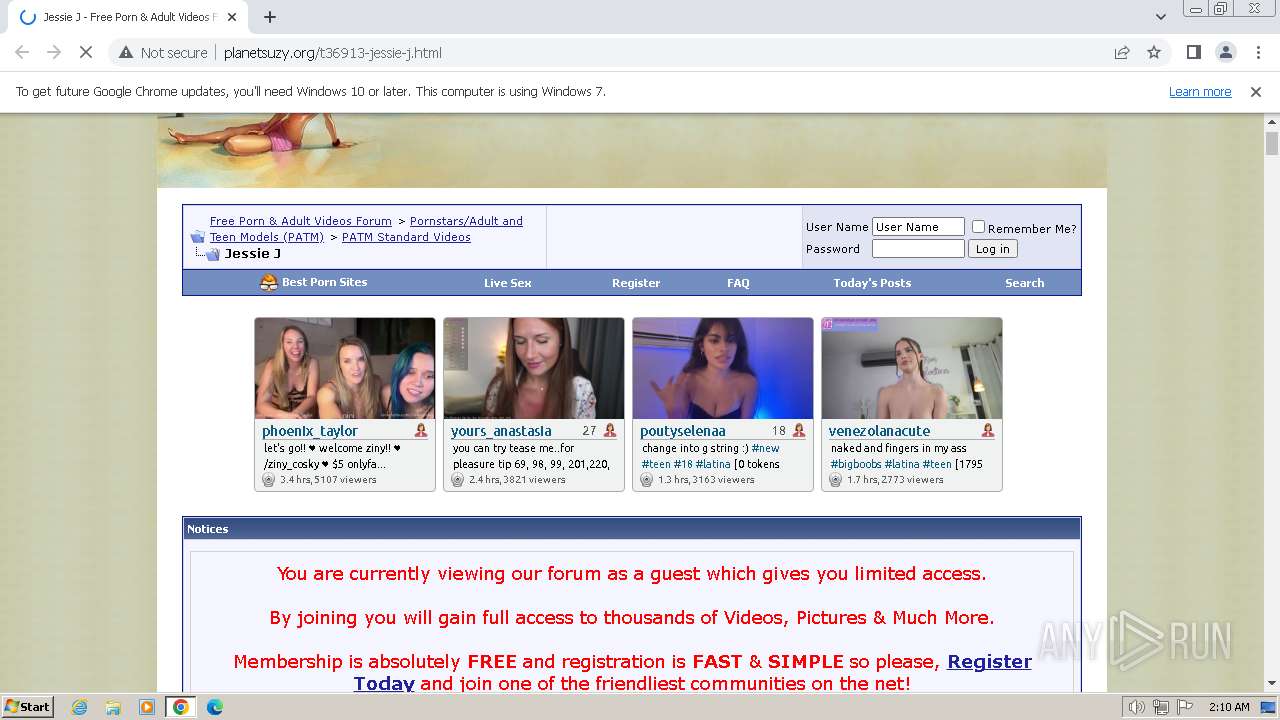This screenshot has height=720, width=1280.
Task: Open venezolanacute stream thumbnail
Action: click(x=912, y=368)
